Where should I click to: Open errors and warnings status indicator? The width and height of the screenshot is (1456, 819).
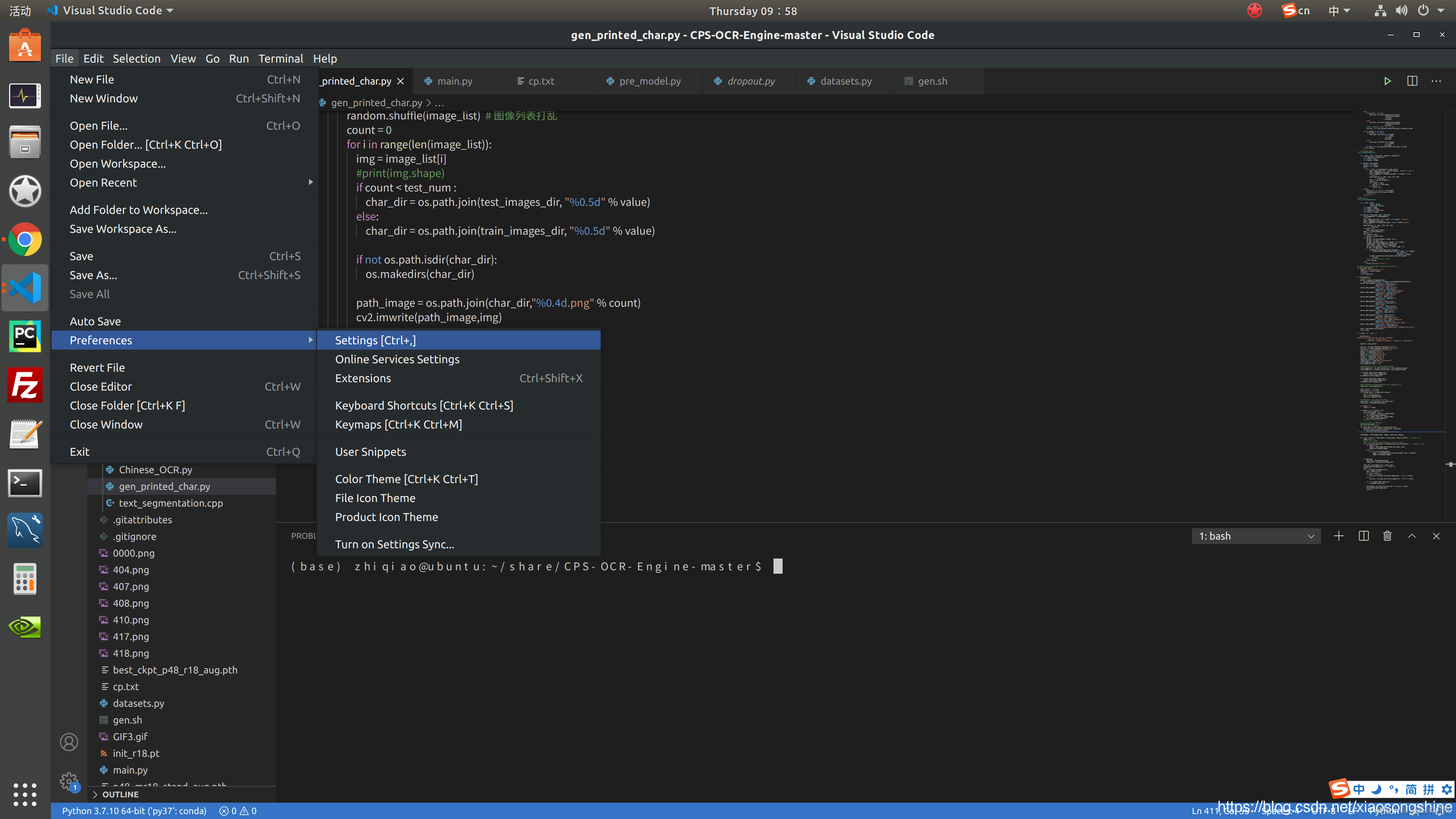click(238, 810)
